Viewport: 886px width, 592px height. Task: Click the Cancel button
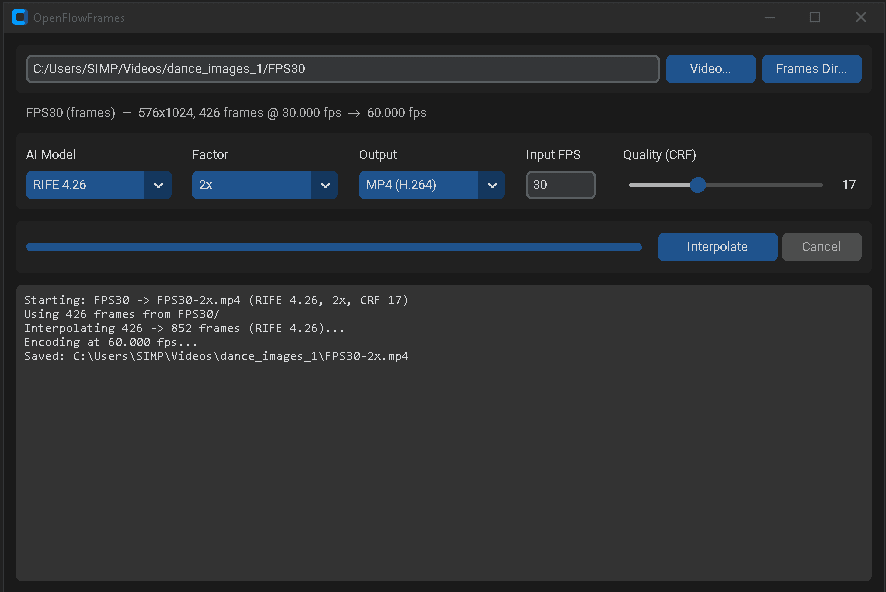pos(822,247)
